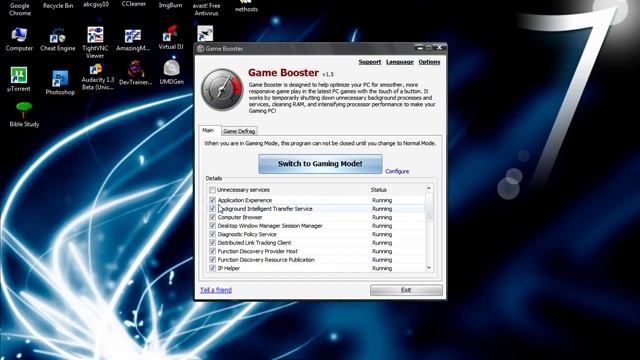Image resolution: width=640 pixels, height=360 pixels.
Task: Click the Status column header
Action: (378, 190)
